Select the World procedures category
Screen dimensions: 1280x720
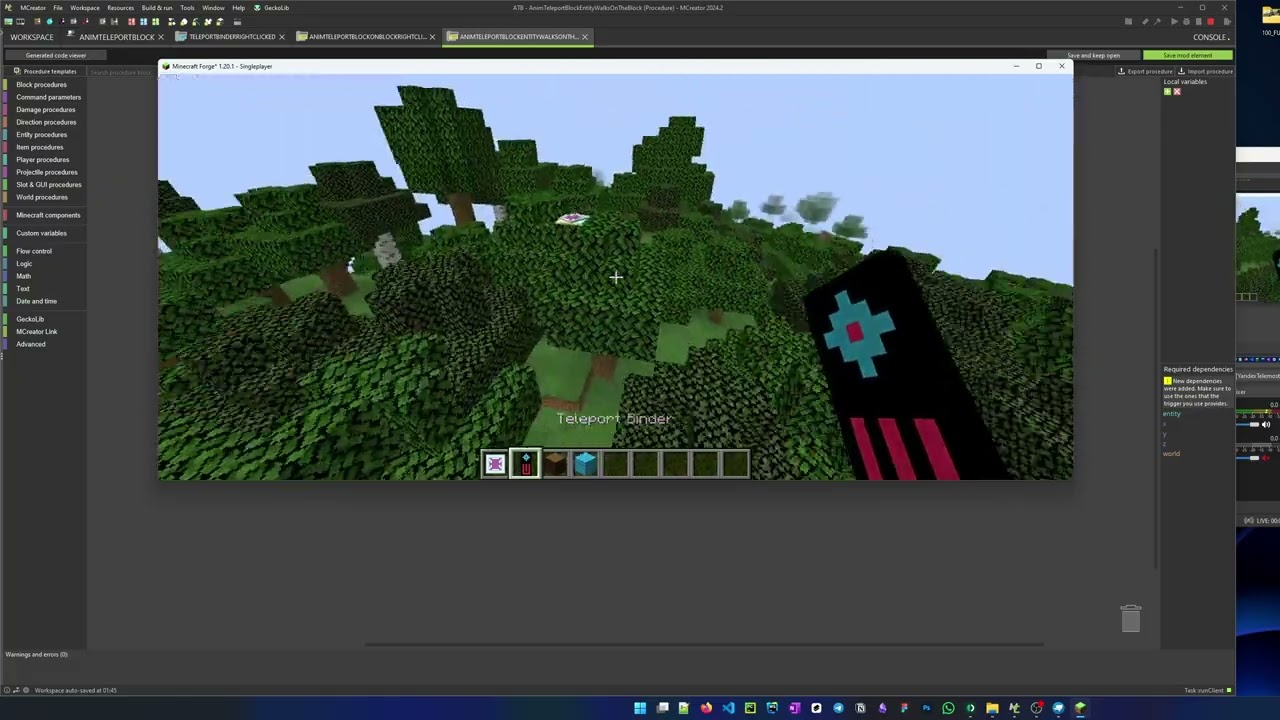(41, 197)
